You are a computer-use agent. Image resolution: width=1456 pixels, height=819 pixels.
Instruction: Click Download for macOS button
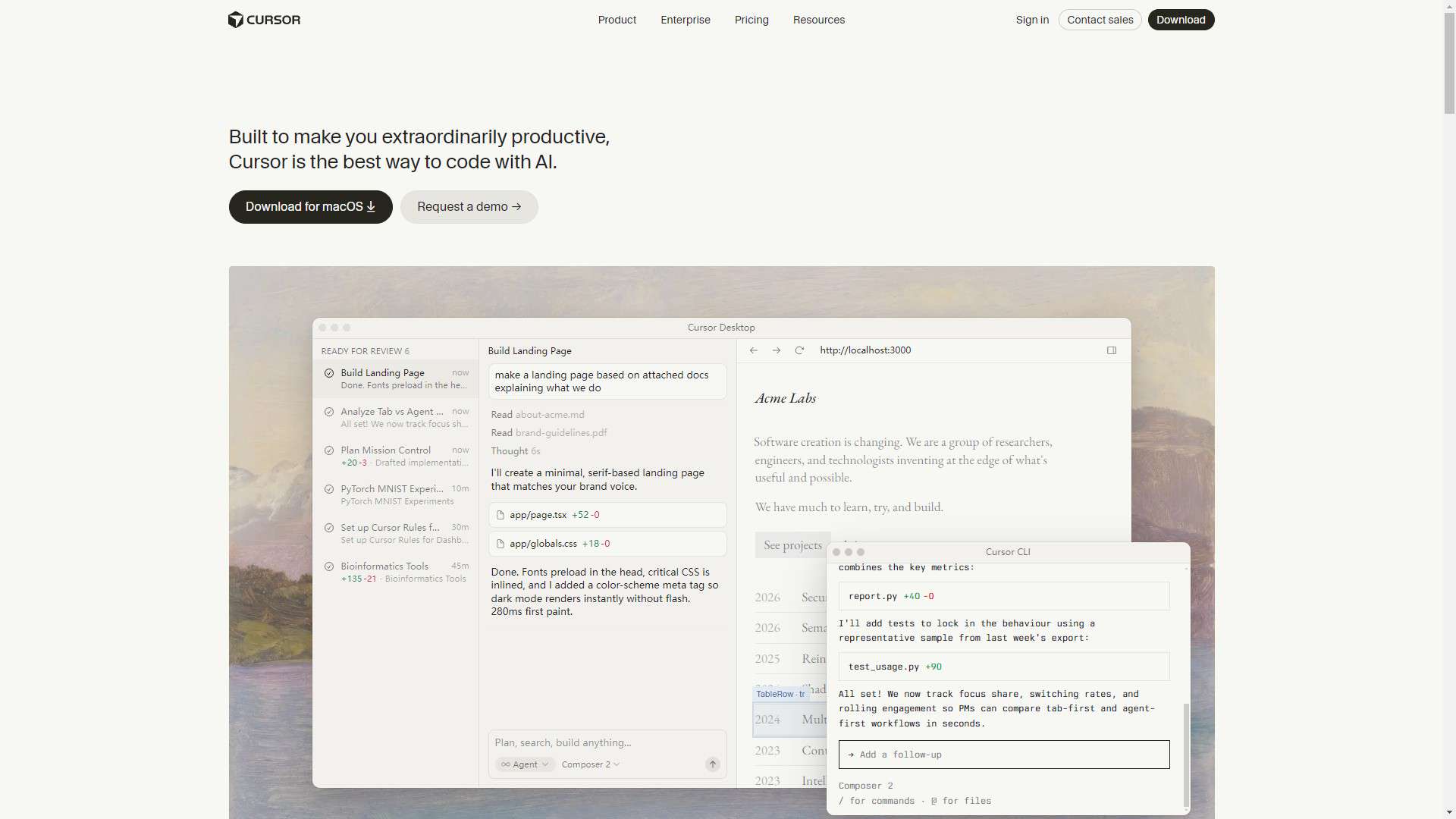coord(310,207)
